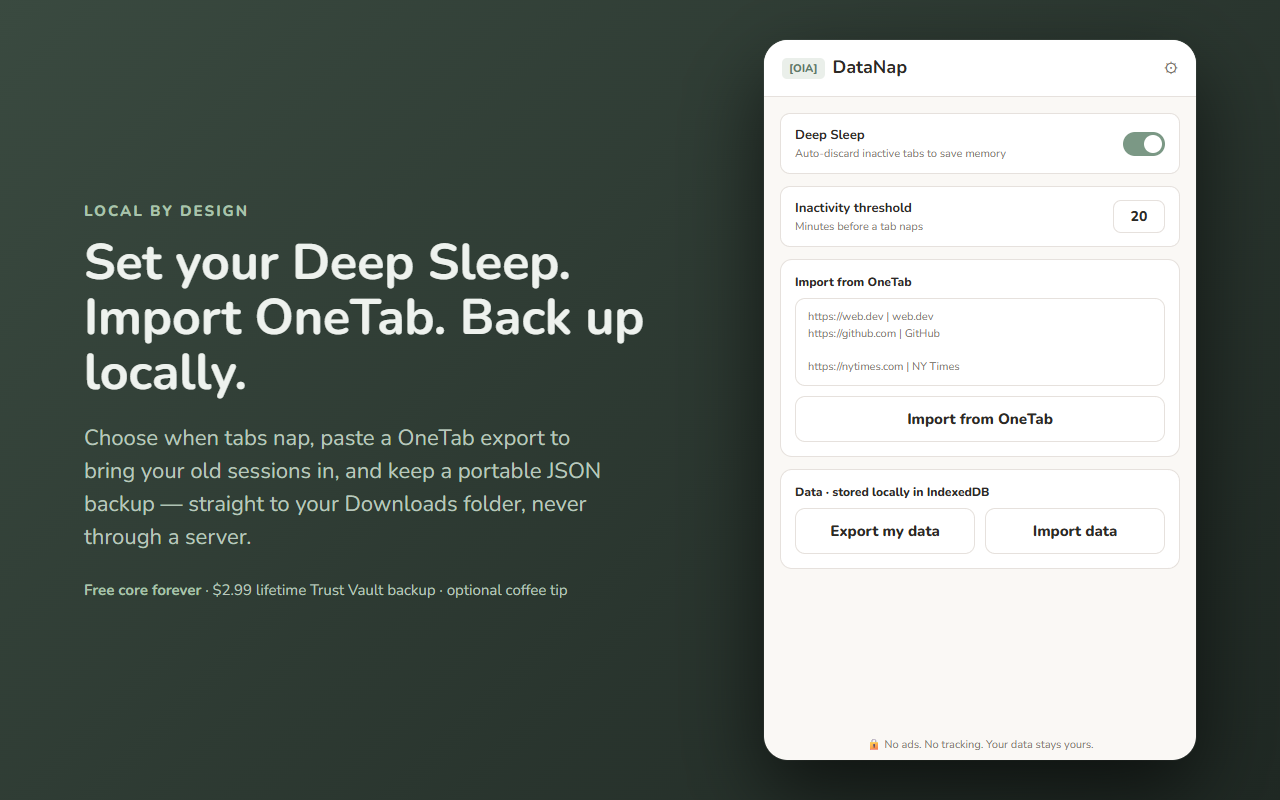Click Import data button

point(1075,531)
